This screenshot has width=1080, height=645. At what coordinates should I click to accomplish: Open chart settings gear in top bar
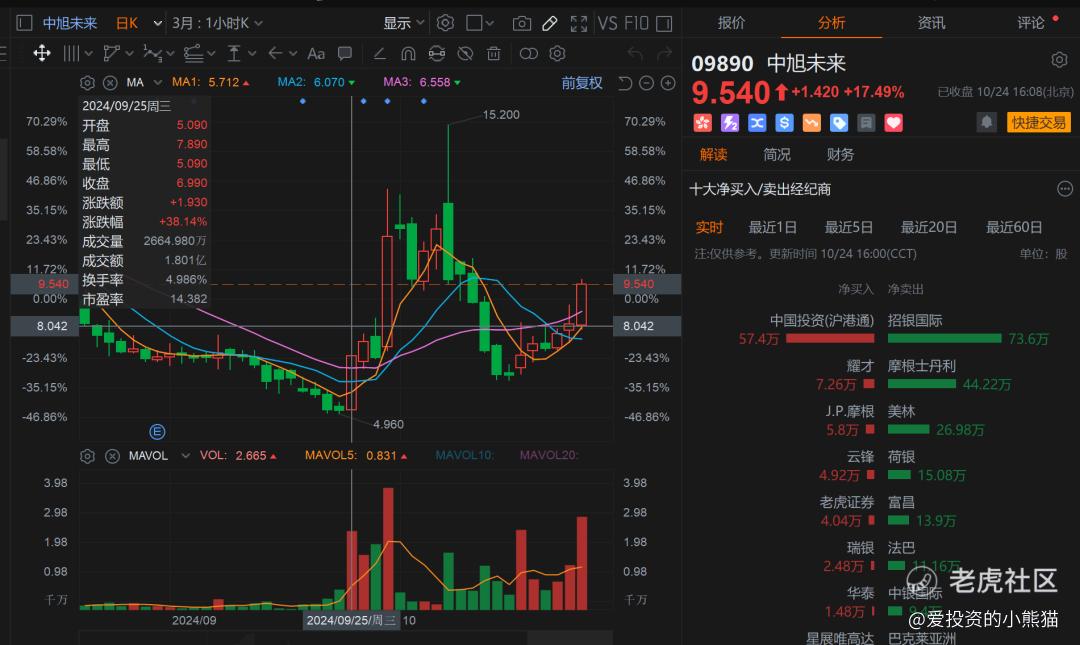coord(446,23)
